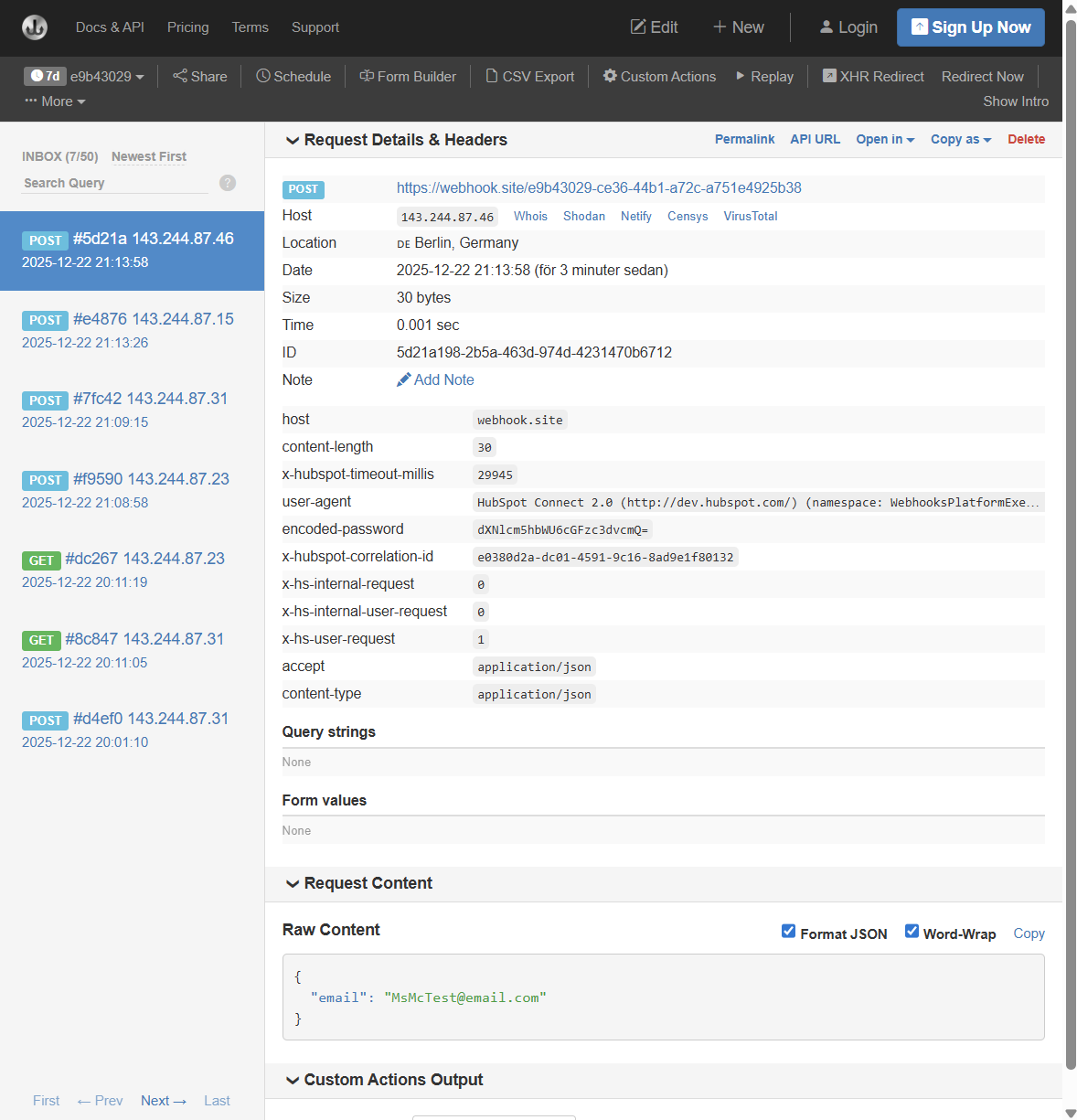Open the Schedule clock icon
The width and height of the screenshot is (1077, 1120).
click(261, 77)
